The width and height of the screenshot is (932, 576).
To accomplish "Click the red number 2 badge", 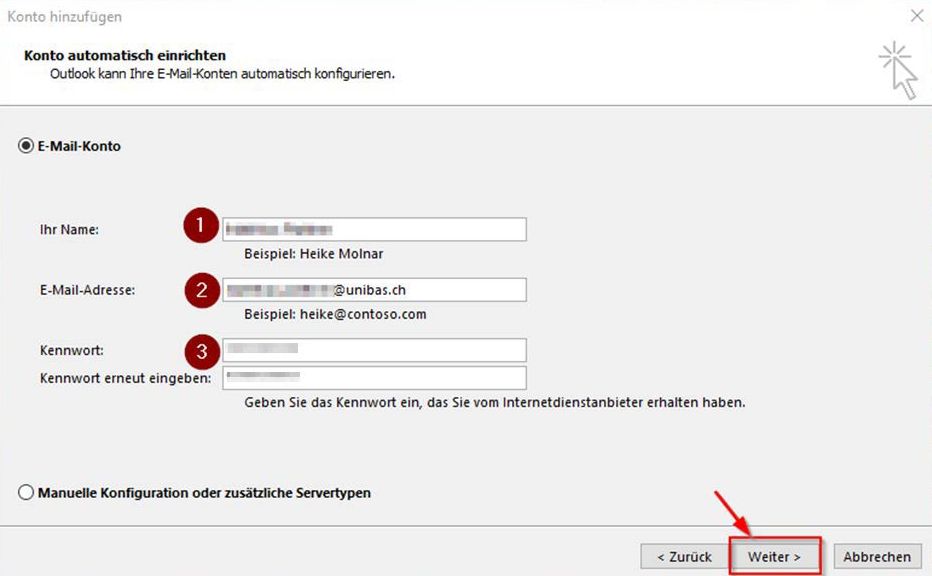I will [201, 290].
